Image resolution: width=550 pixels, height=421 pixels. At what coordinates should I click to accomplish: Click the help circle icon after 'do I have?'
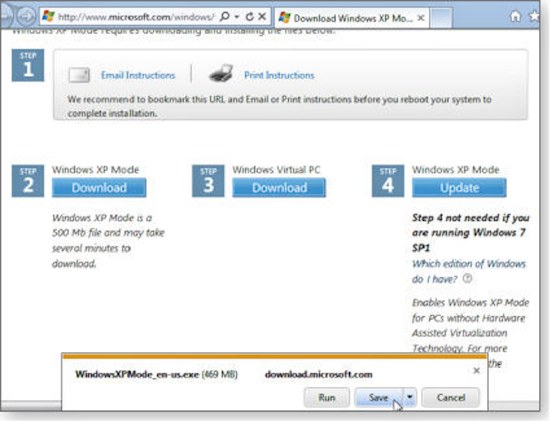[x=467, y=279]
